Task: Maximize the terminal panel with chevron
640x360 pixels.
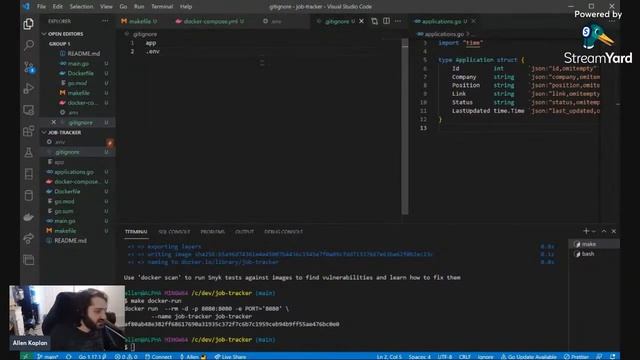Action: point(604,231)
